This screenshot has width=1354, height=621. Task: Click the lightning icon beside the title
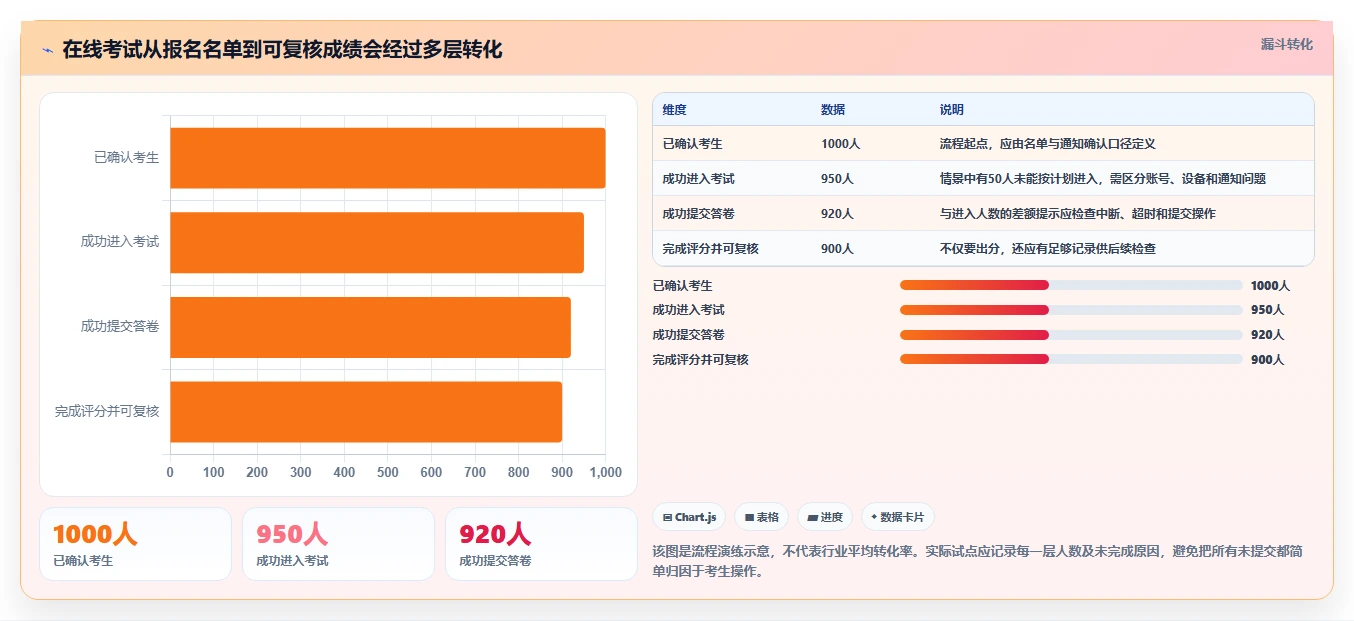coord(47,50)
